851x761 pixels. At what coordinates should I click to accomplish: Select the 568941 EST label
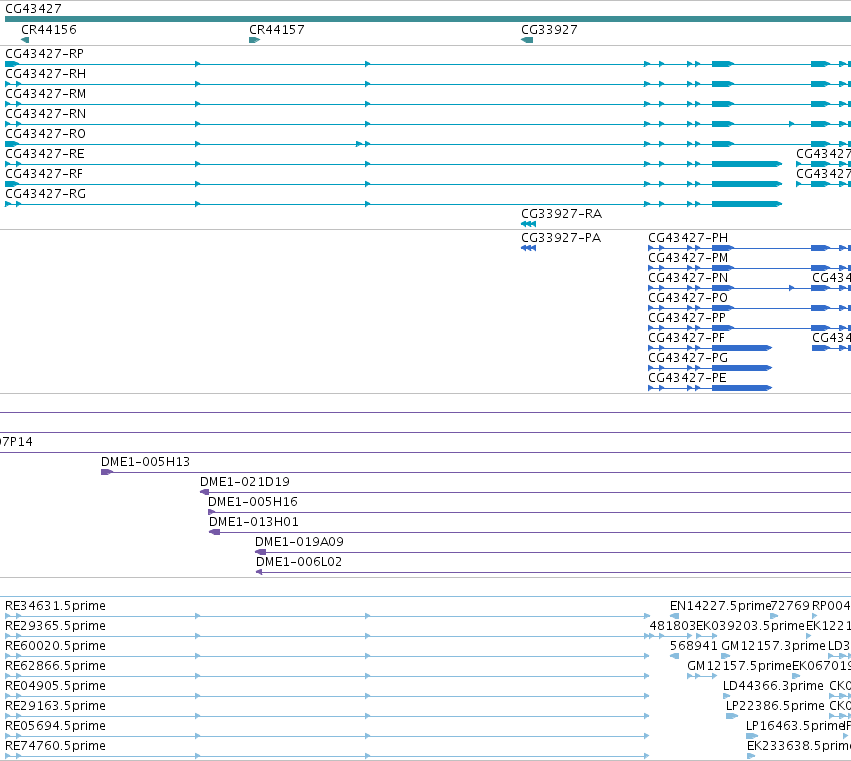click(x=694, y=646)
